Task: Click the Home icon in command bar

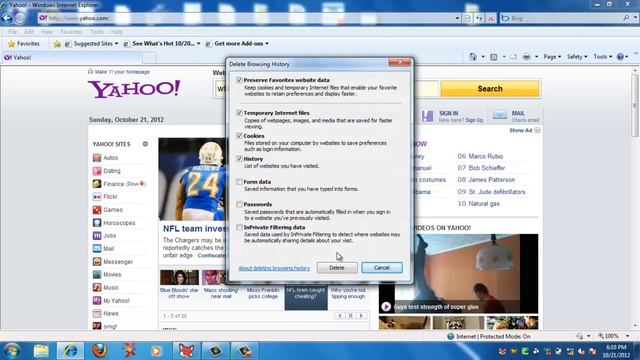Action: pos(473,57)
